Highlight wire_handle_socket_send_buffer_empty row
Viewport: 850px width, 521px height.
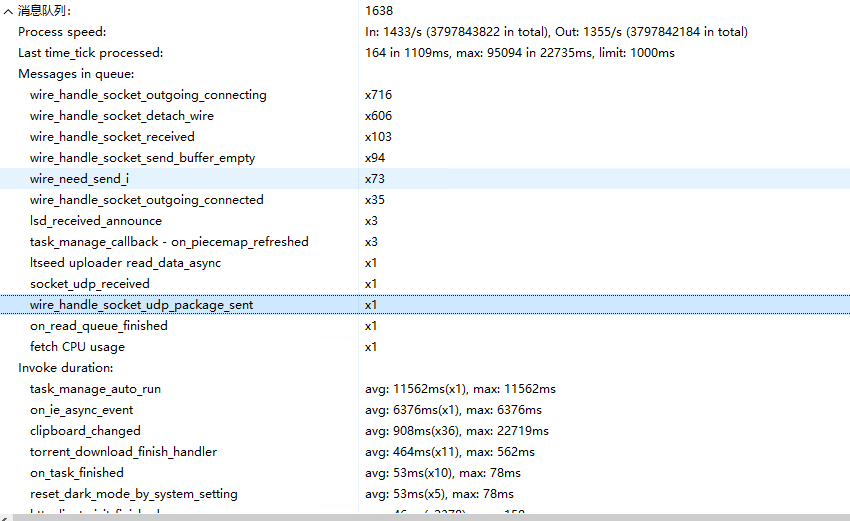(142, 158)
